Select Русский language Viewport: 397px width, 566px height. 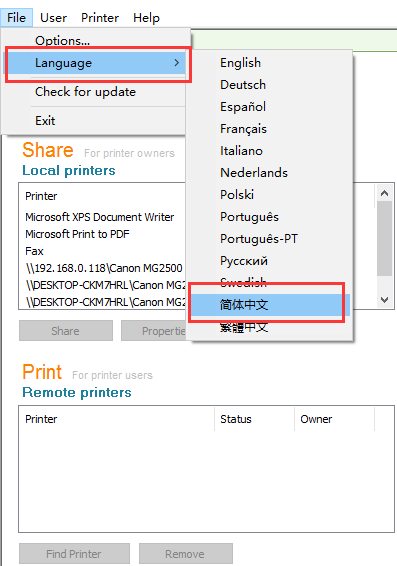click(x=270, y=261)
